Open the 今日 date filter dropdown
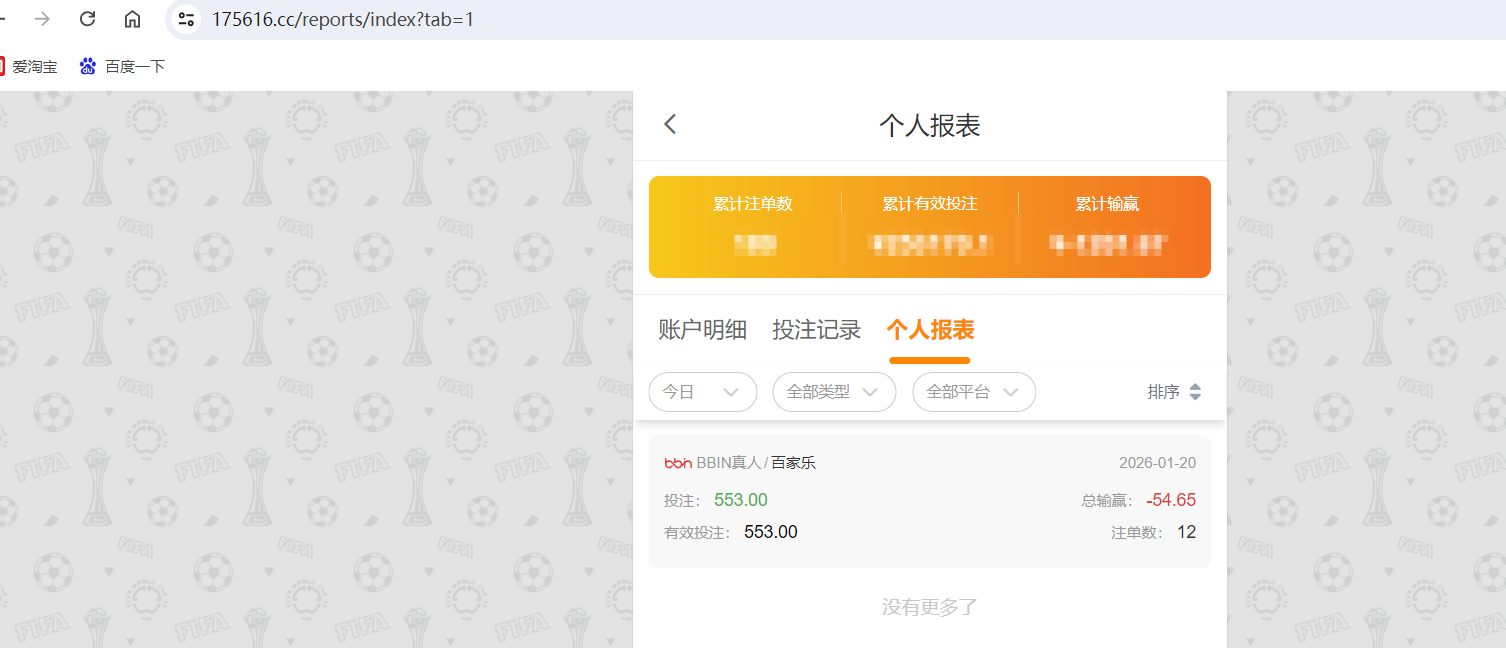The height and width of the screenshot is (648, 1506). coord(703,392)
